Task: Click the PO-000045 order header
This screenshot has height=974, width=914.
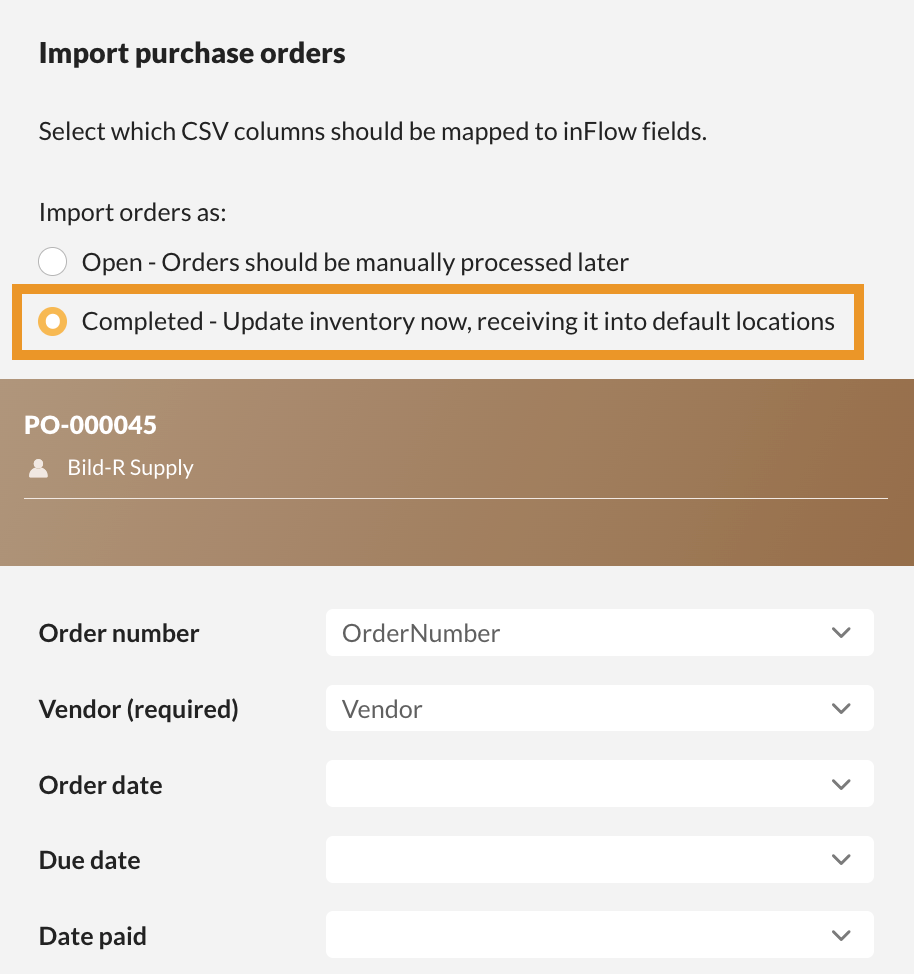Action: [90, 424]
